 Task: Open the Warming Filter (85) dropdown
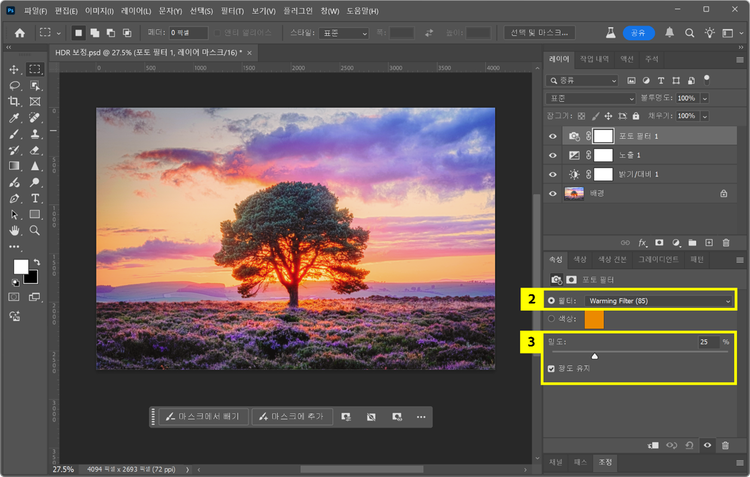pos(659,300)
